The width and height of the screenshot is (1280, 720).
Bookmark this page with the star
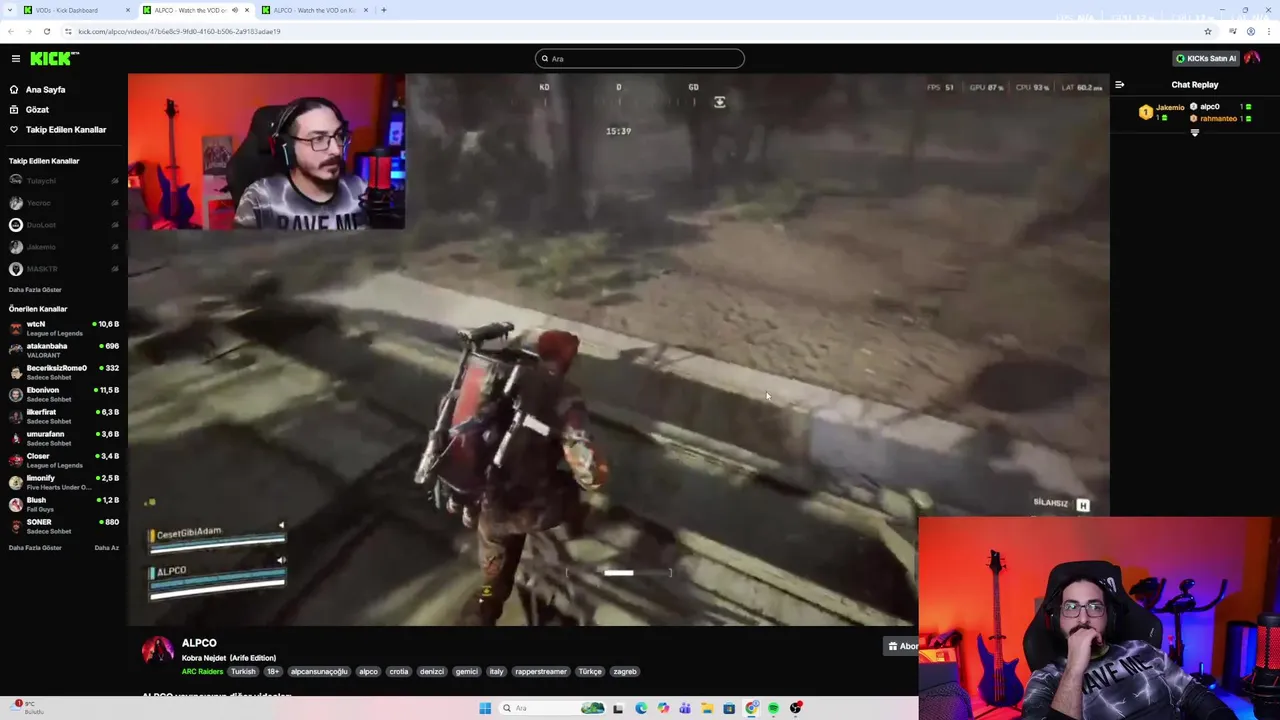[1208, 31]
